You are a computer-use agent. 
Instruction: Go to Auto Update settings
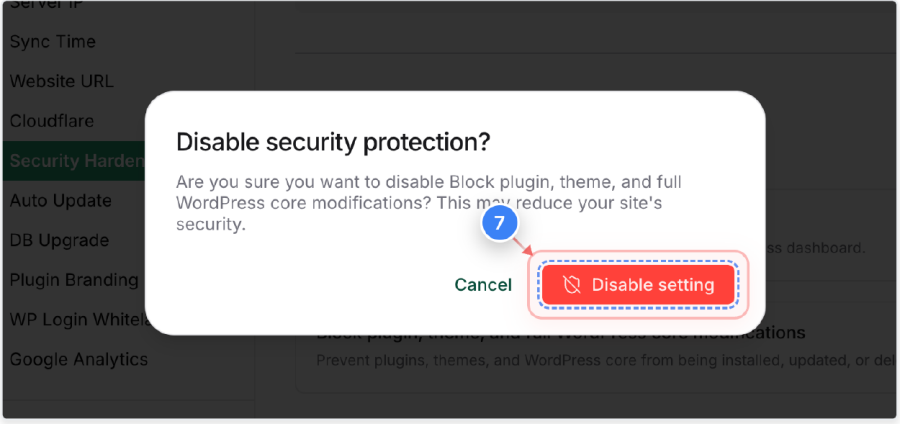click(x=60, y=201)
